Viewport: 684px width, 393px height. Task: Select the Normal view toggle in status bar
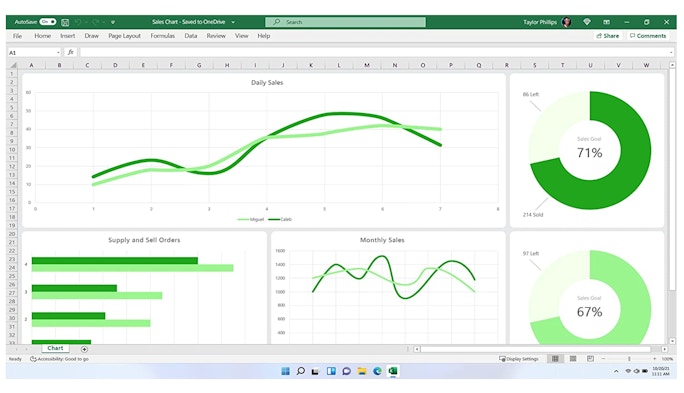(x=555, y=359)
